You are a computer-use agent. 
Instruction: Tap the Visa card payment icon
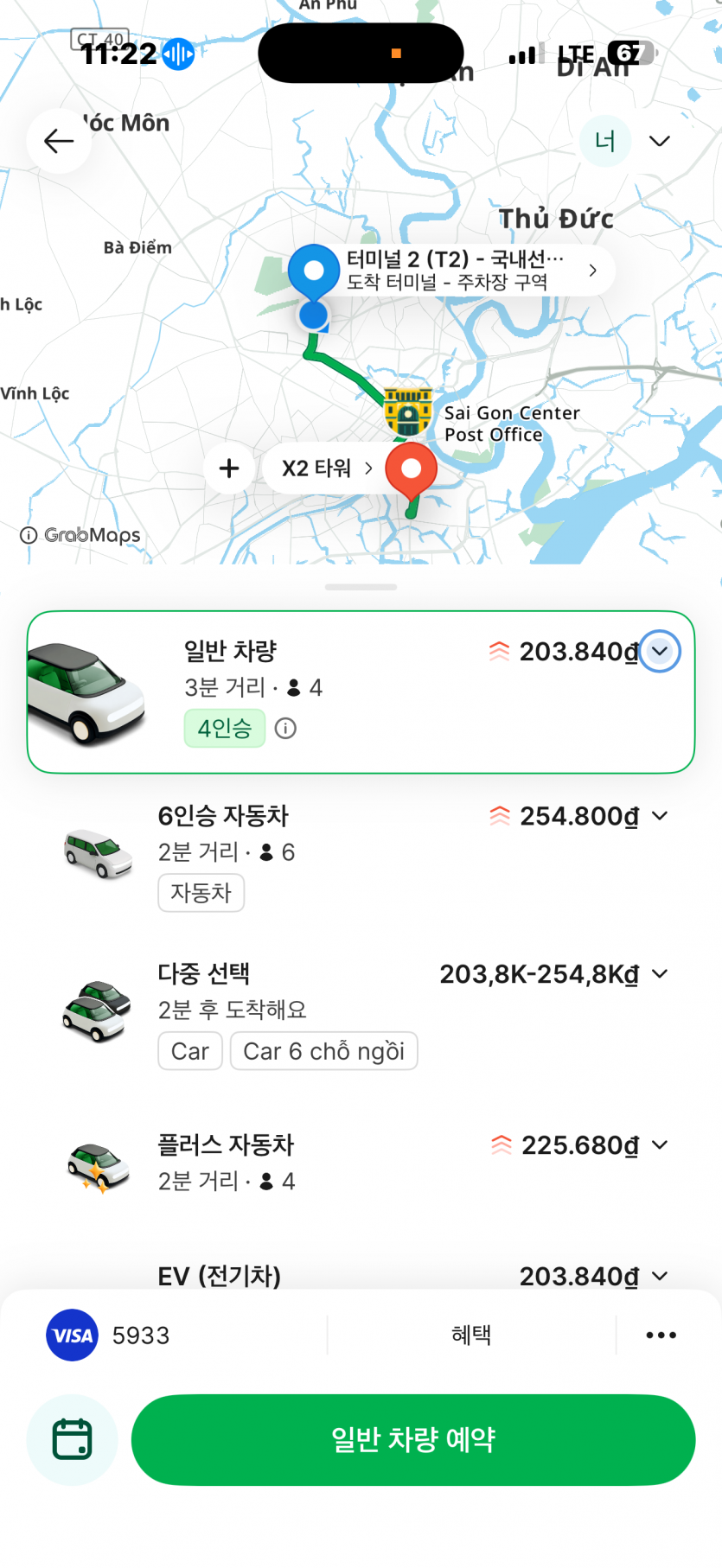(72, 1335)
